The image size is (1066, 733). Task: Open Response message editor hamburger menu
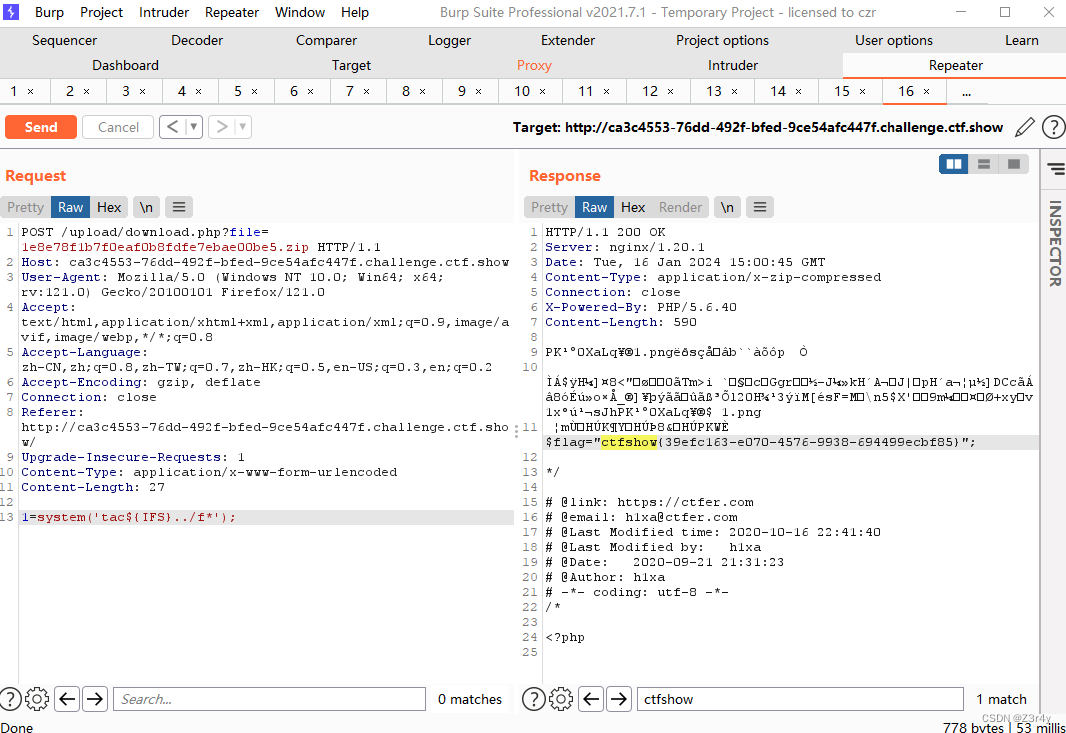tap(760, 207)
